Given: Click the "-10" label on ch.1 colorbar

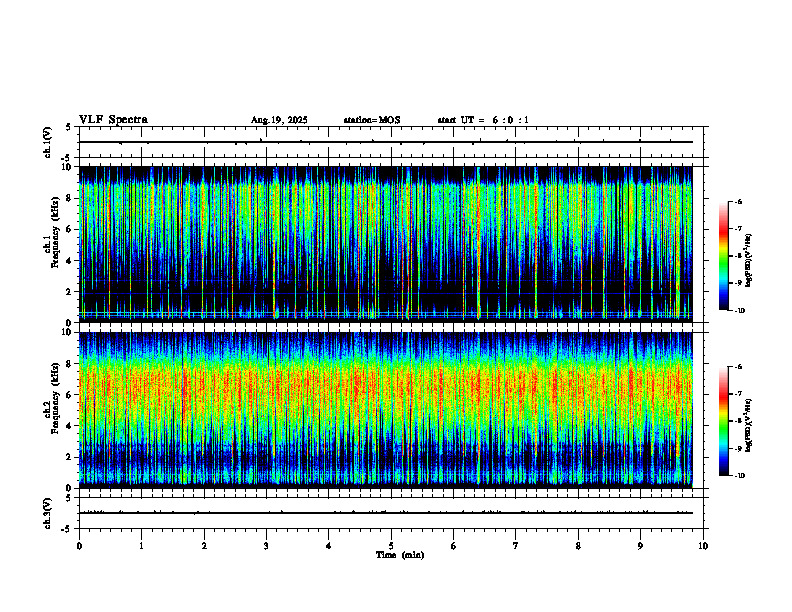Looking at the screenshot, I should coord(740,311).
